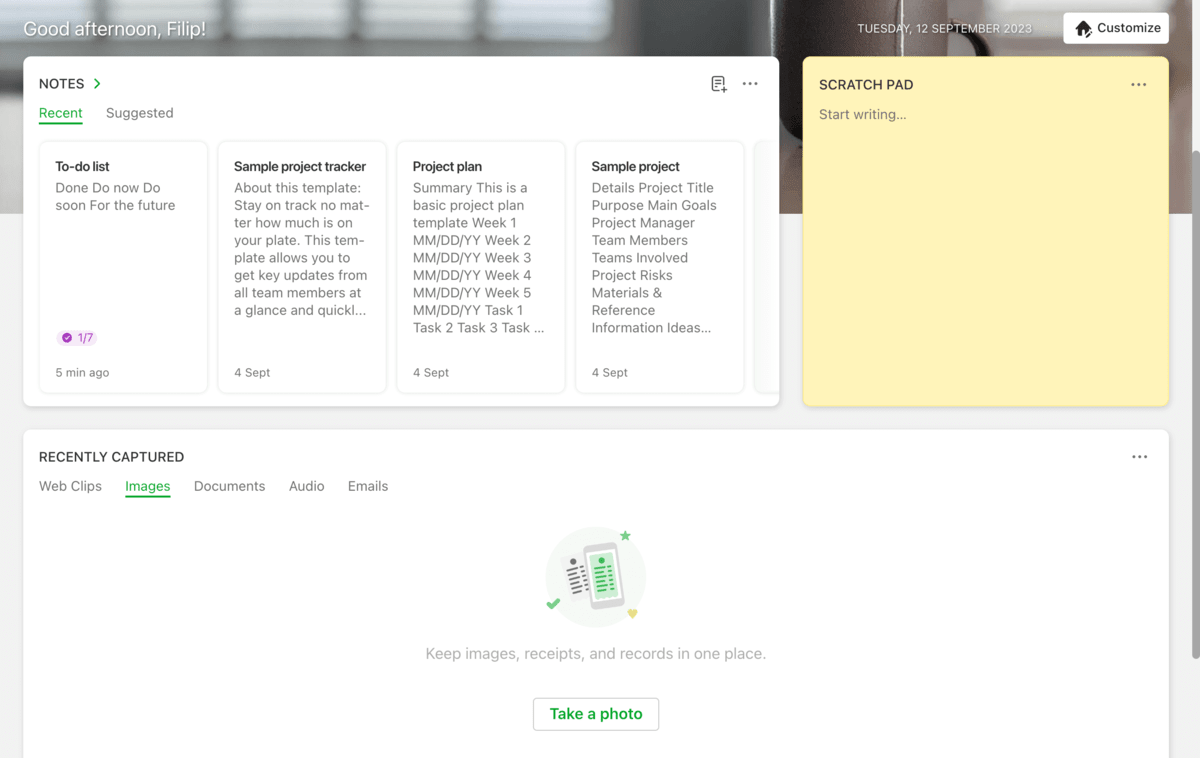
Task: Click the new note icon in Notes widget
Action: point(718,84)
